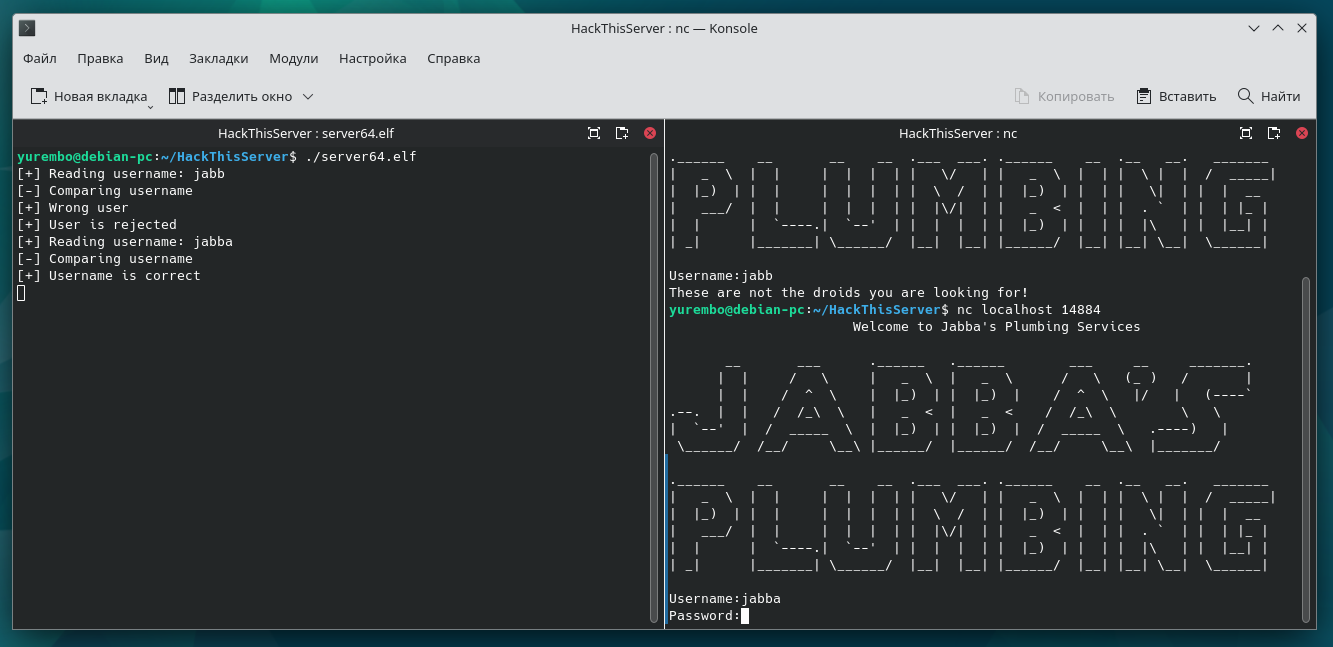The height and width of the screenshot is (647, 1333).
Task: Click the left terminal cursor block
Action: point(21,293)
